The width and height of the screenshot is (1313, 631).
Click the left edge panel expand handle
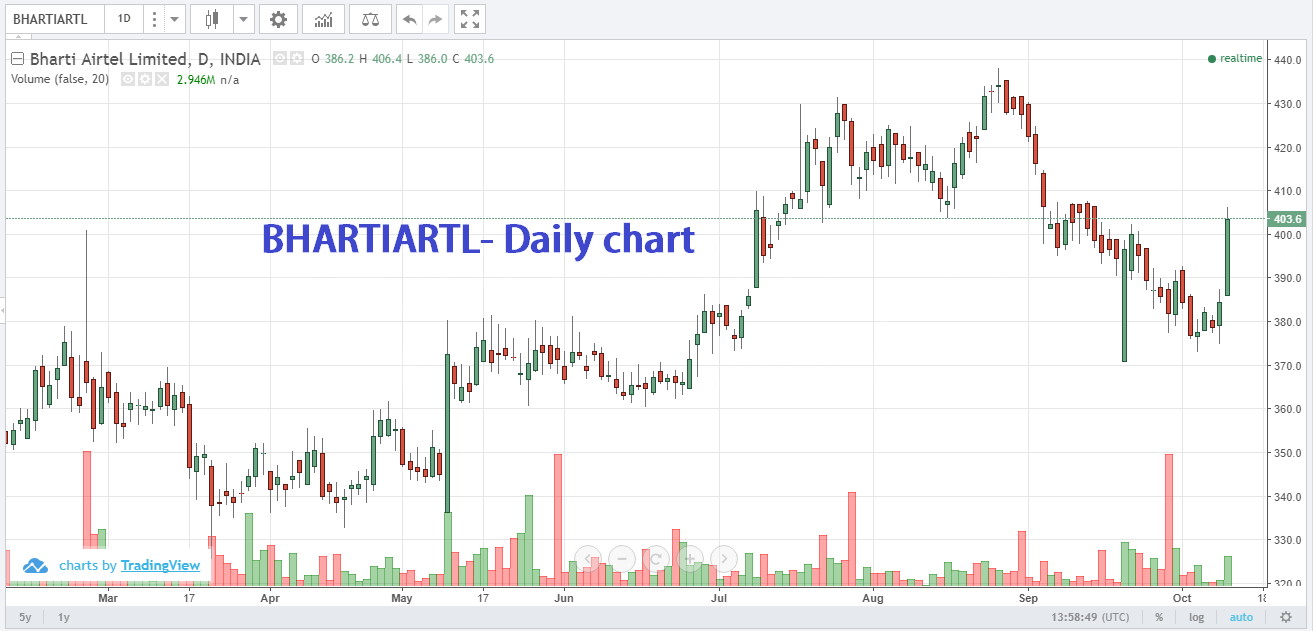tap(3, 312)
